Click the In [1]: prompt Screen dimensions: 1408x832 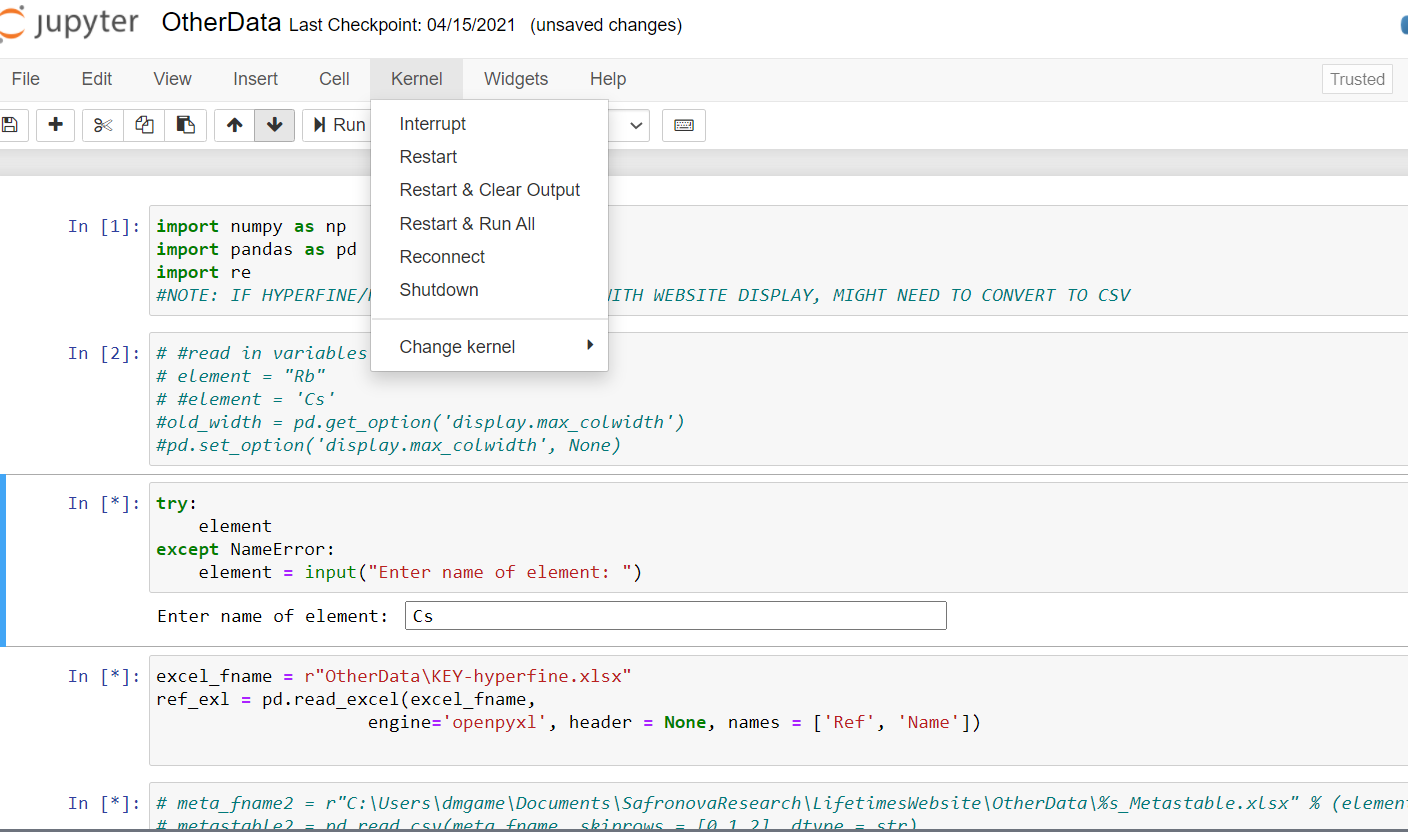pos(105,226)
